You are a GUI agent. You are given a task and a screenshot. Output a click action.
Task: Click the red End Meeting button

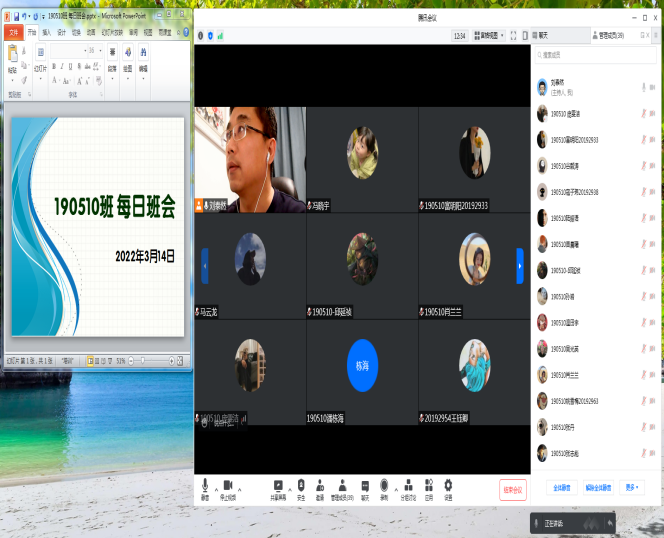tap(512, 489)
